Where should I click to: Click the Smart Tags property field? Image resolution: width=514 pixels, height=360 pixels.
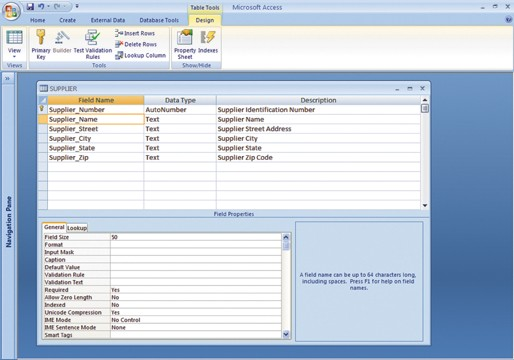pyautogui.click(x=196, y=335)
